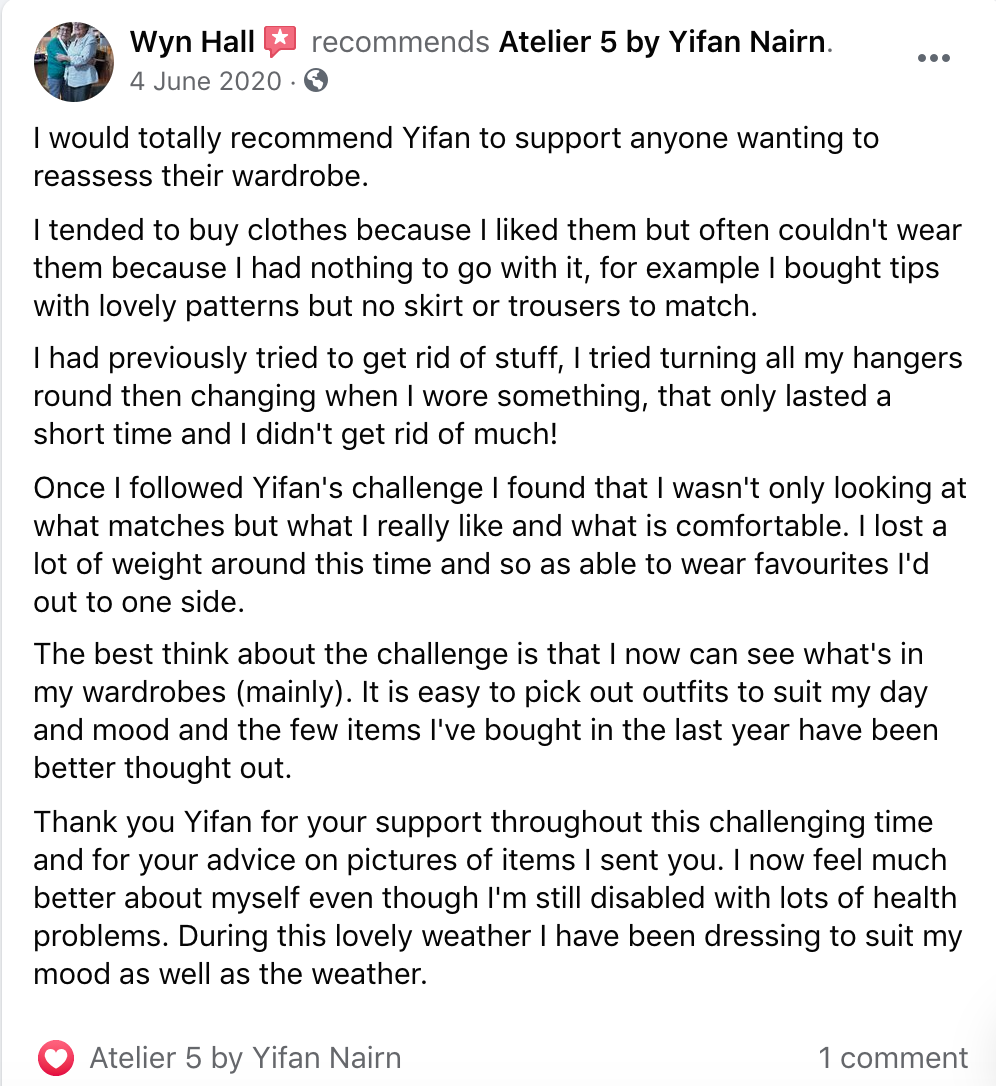Open the post options three-dot menu
Screen dimensions: 996x1086
coord(933,58)
